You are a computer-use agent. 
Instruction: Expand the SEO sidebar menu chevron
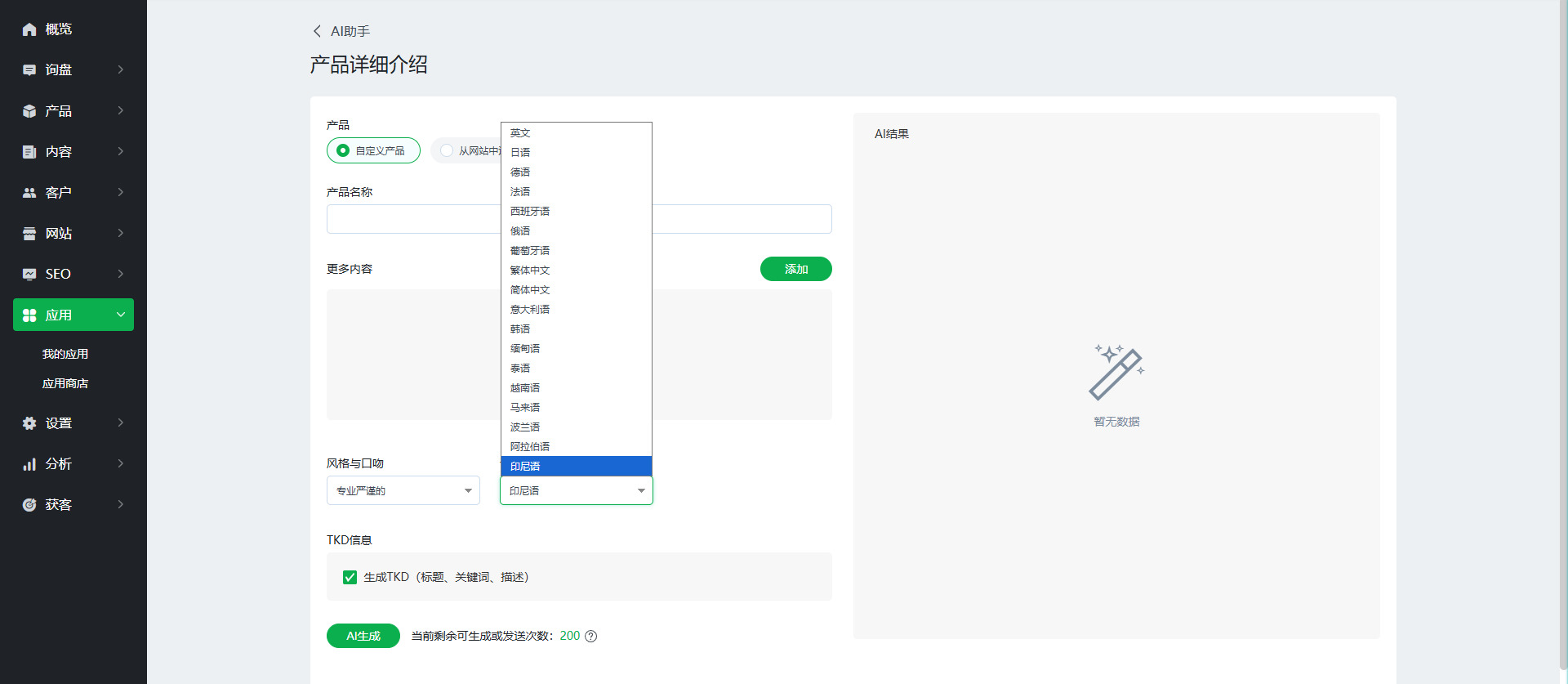tap(121, 274)
